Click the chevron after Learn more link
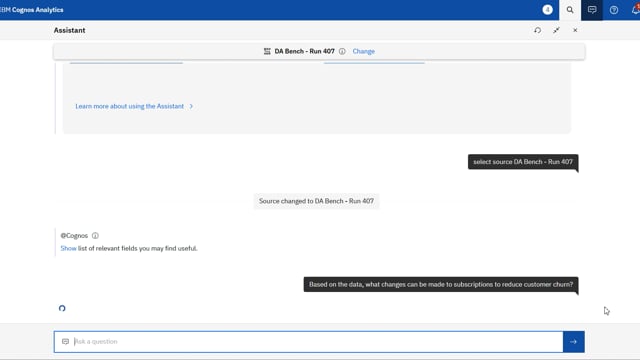 pos(191,106)
